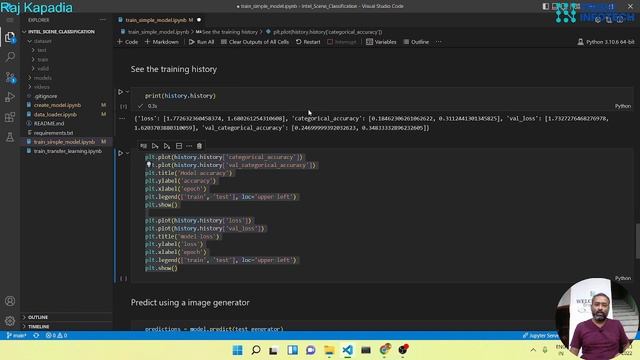The width and height of the screenshot is (640, 360).
Task: Open File Explorer from taskbar
Action: pyautogui.click(x=329, y=350)
